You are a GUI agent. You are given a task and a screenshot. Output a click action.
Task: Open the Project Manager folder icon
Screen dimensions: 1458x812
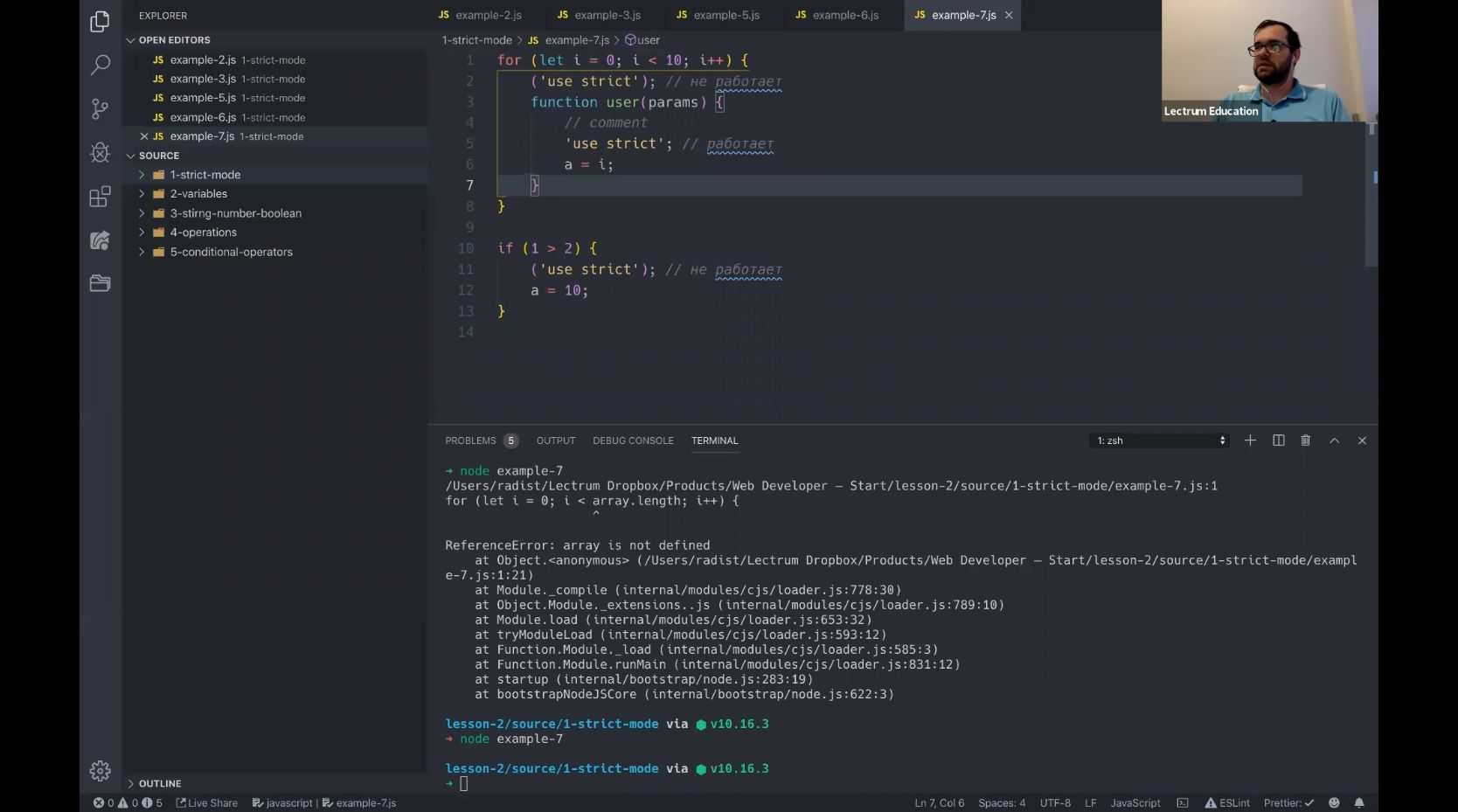(100, 283)
